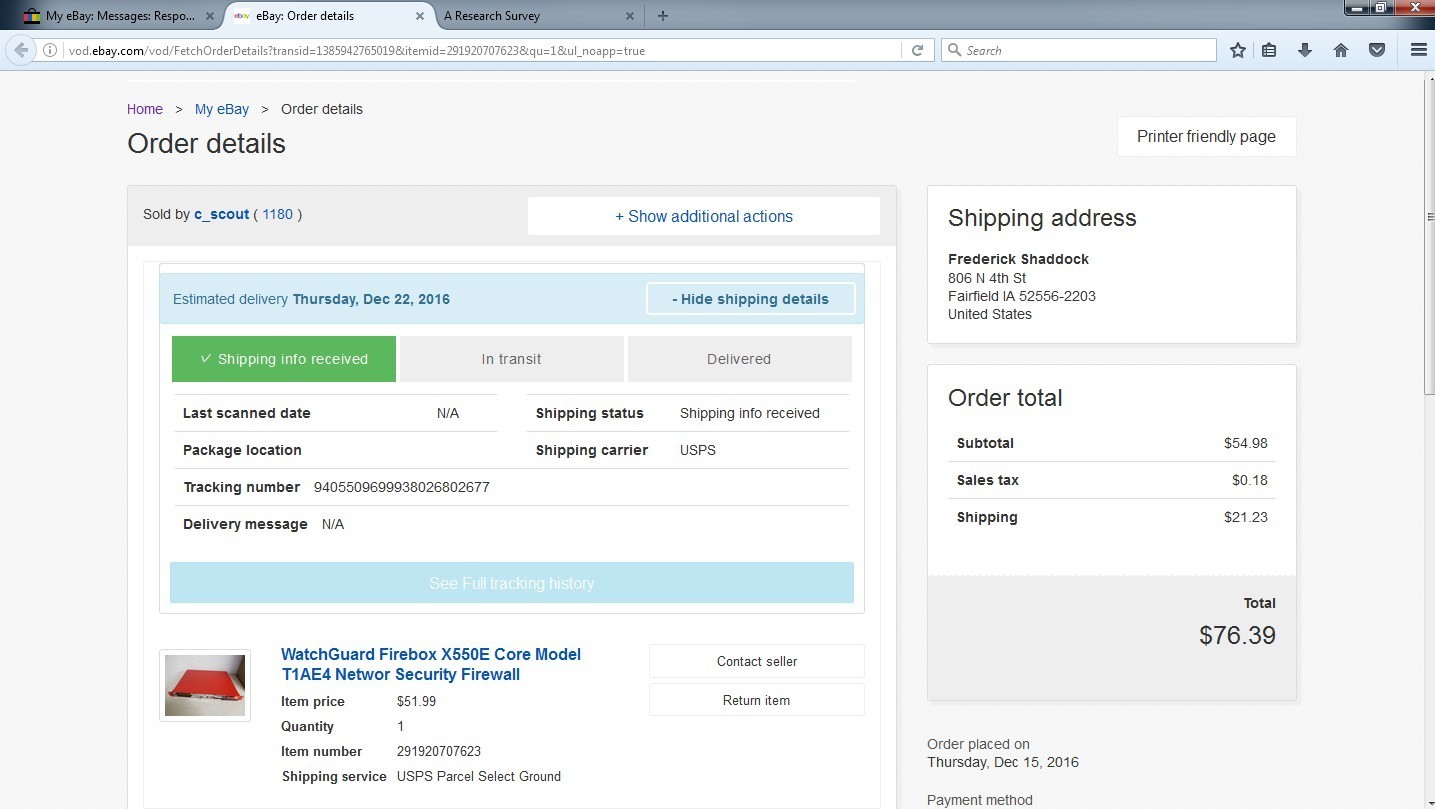Screen dimensions: 1435x809
Task: Click order placed date Thursday, Dec 15, 2016
Action: 1003,762
